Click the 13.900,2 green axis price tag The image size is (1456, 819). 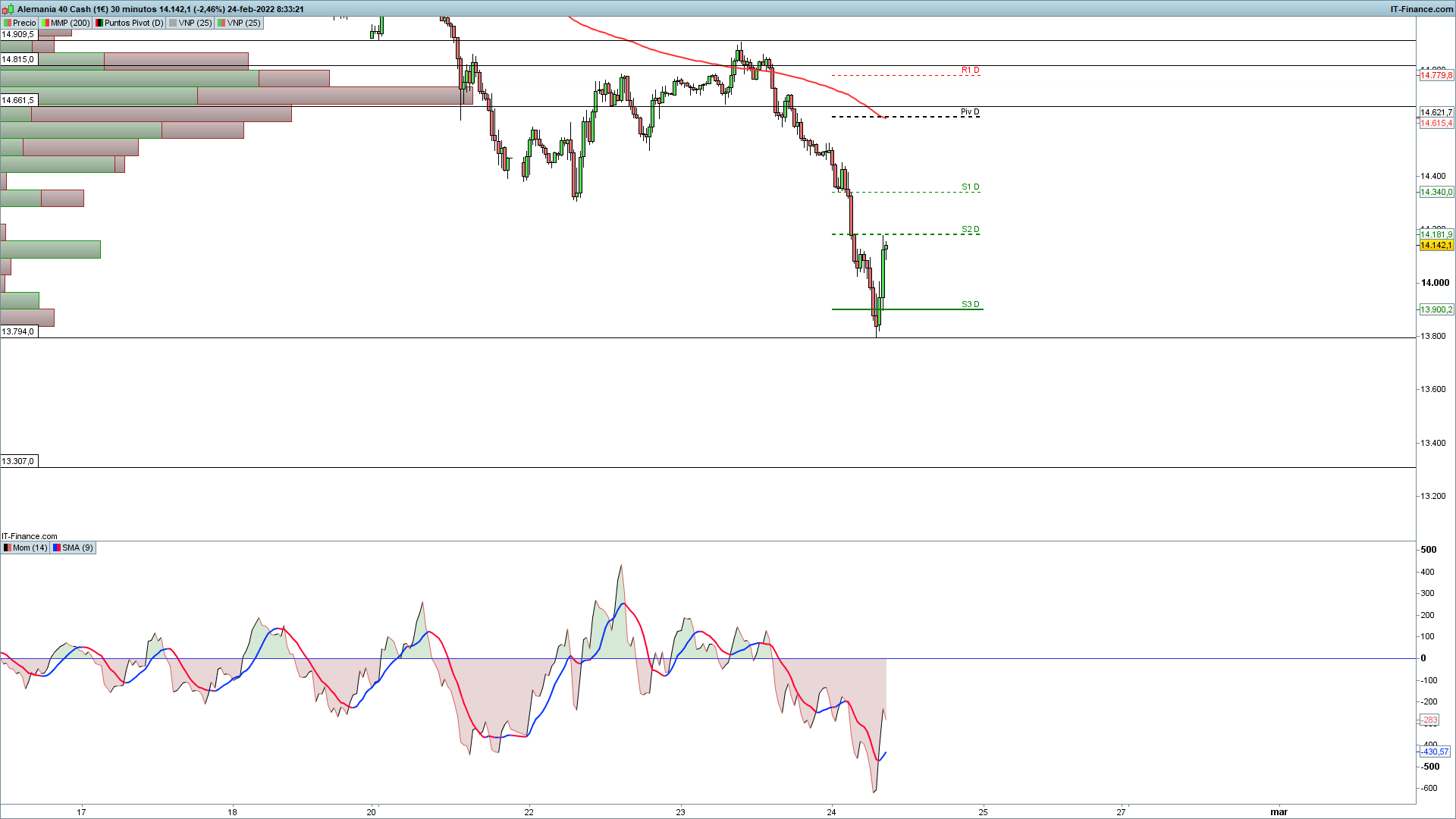click(x=1436, y=309)
